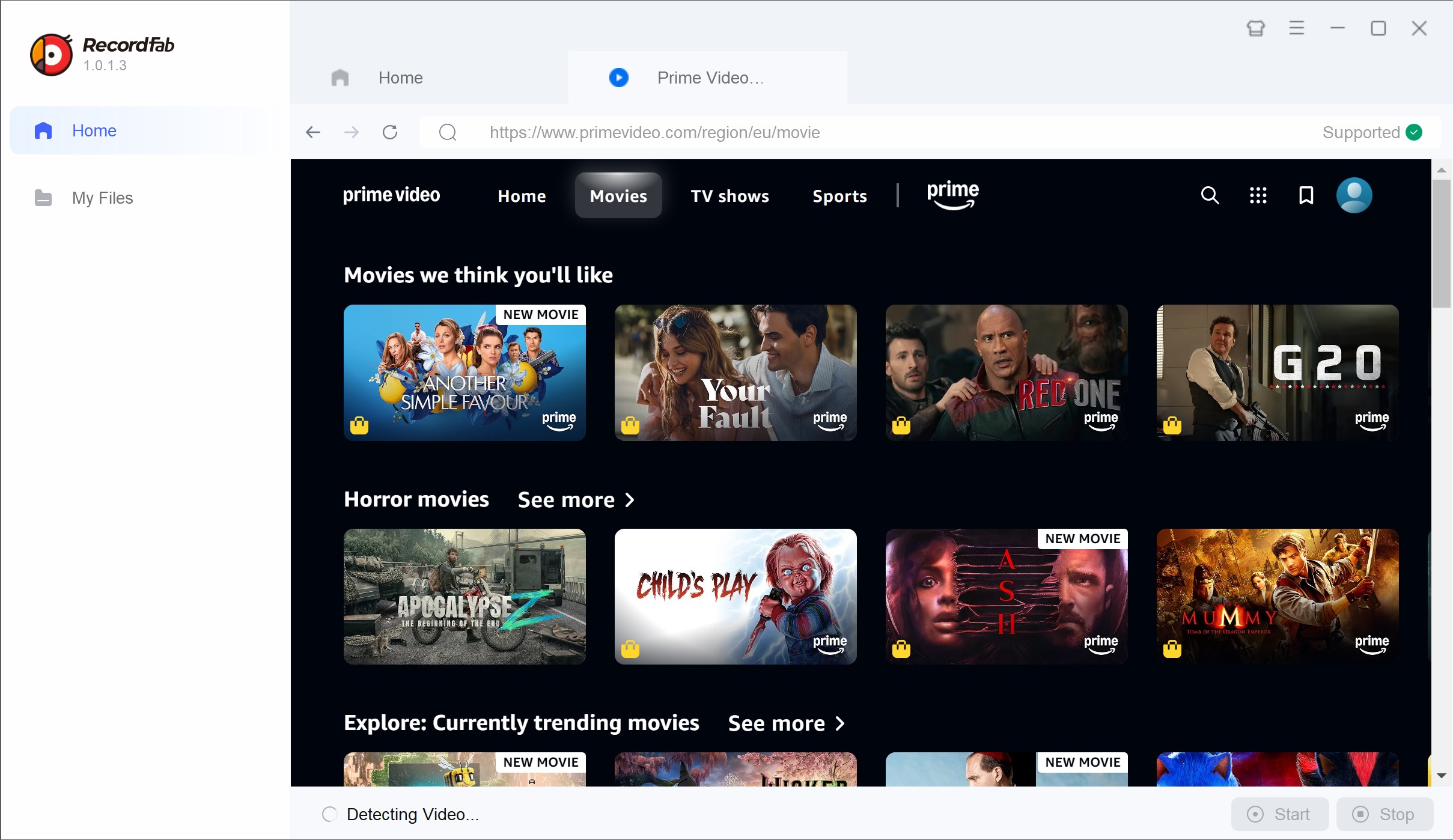Click the Stop recording button
This screenshot has width=1453, height=840.
(1384, 814)
